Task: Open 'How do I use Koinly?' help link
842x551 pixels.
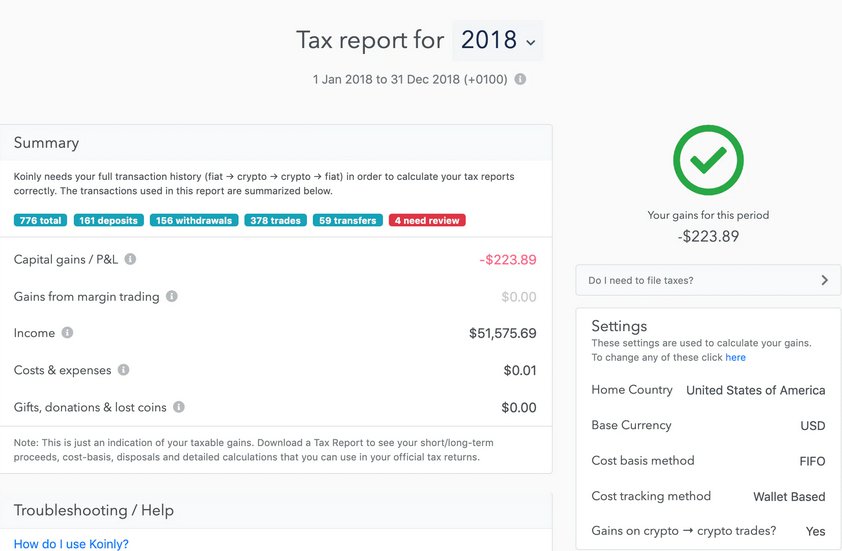Action: tap(71, 543)
